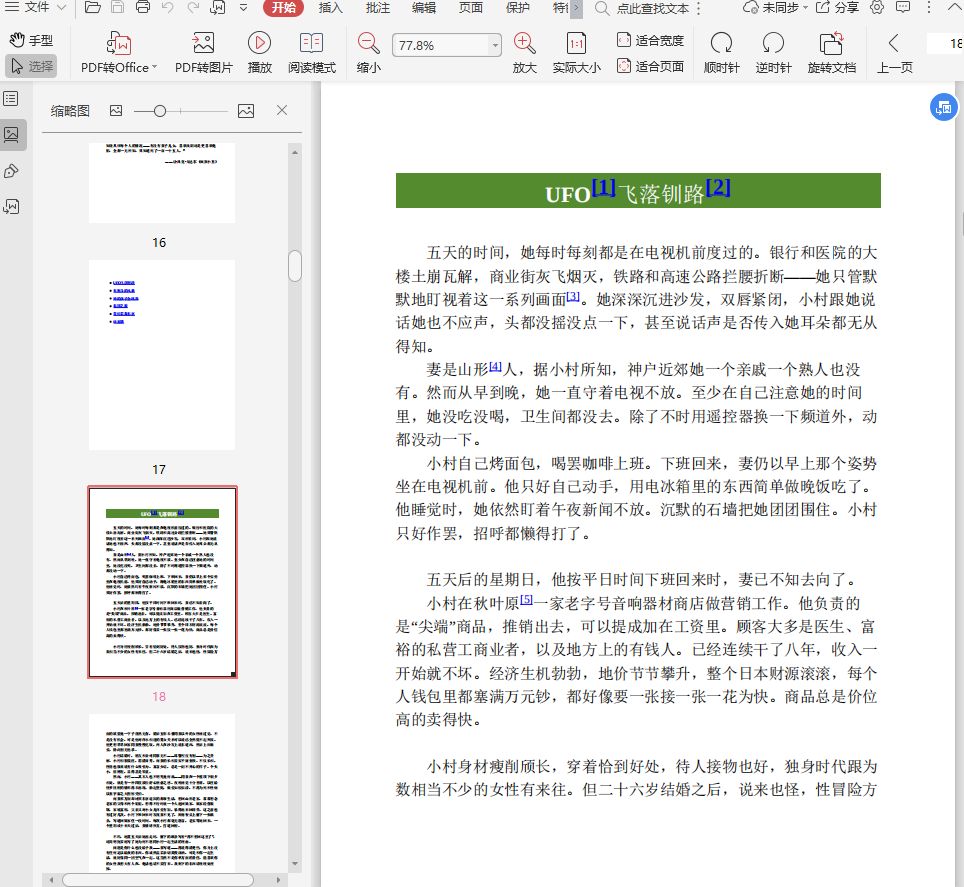
Task: Go to 上一页 previous page
Action: (894, 45)
